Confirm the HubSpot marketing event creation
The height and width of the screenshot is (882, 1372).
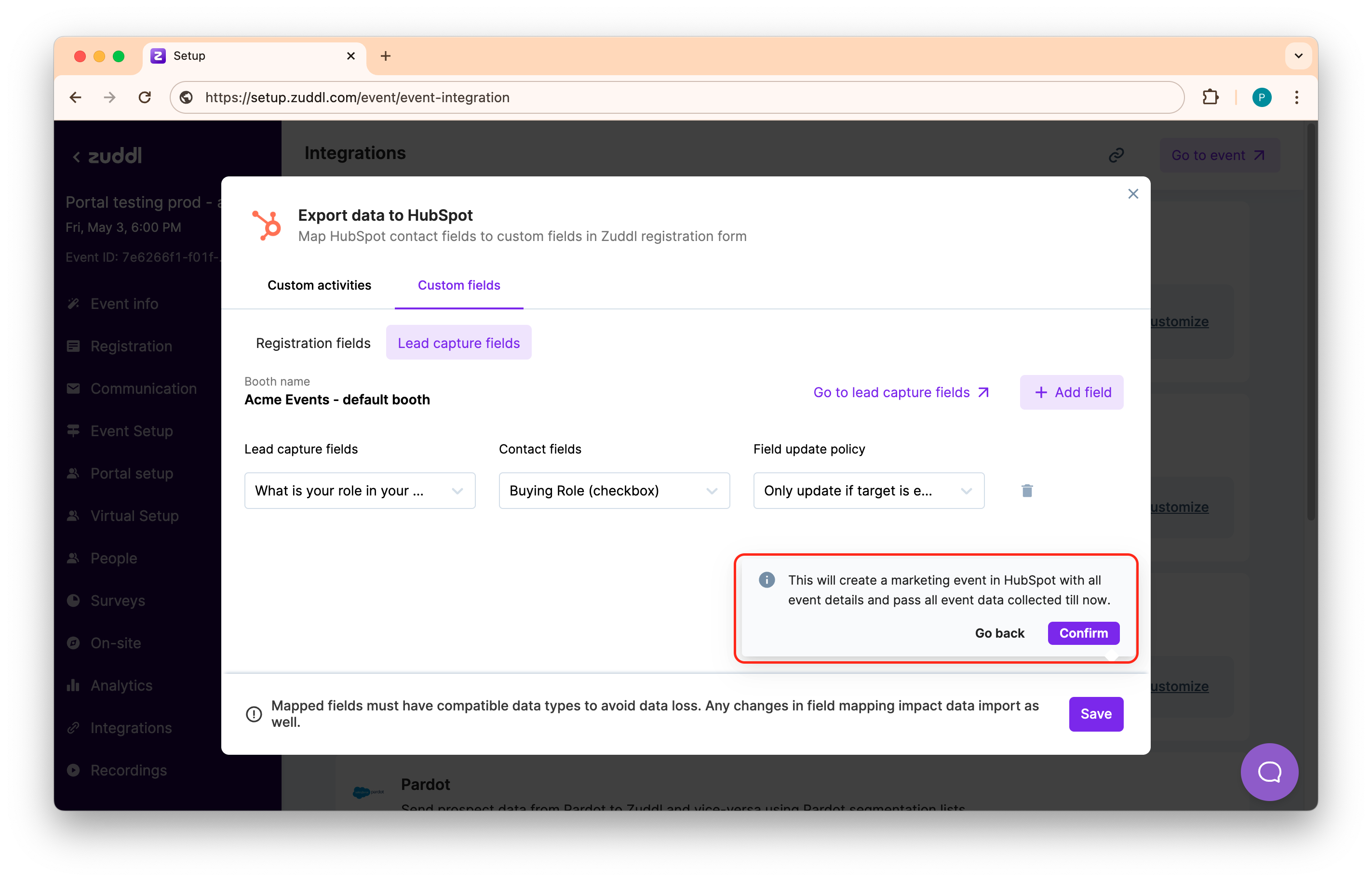[x=1083, y=633]
